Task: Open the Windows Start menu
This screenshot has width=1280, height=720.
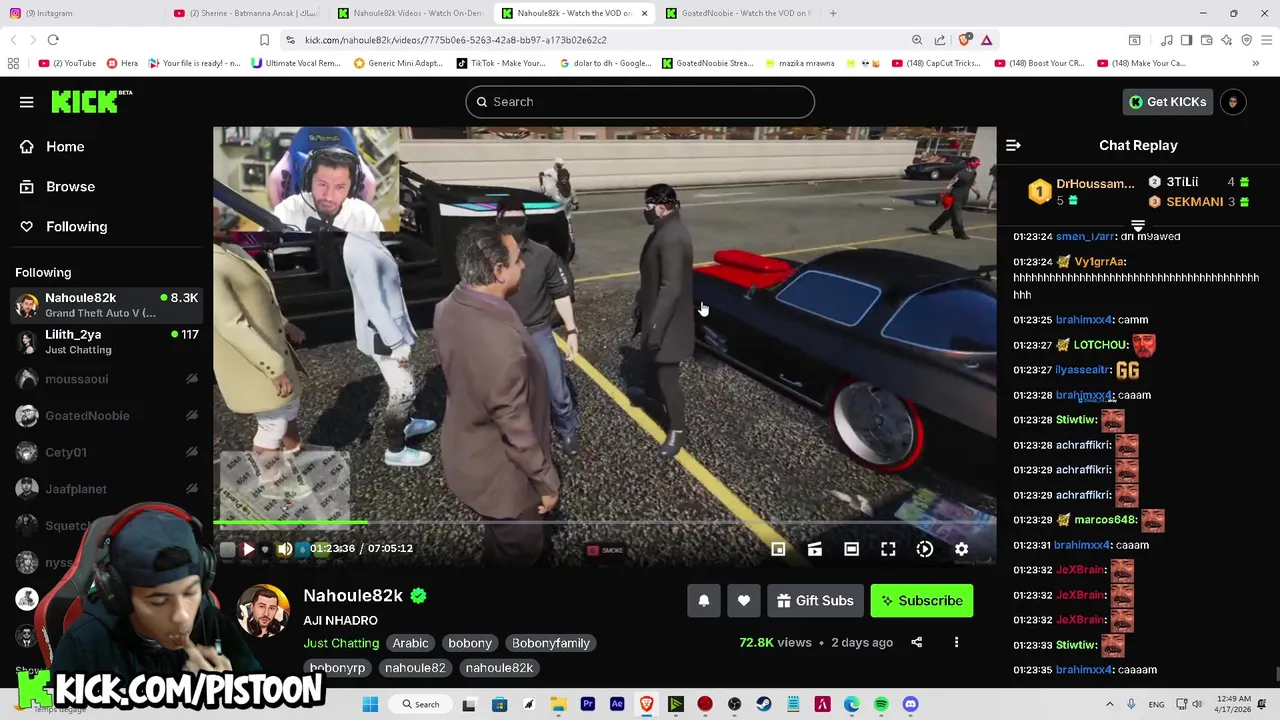Action: pos(370,704)
